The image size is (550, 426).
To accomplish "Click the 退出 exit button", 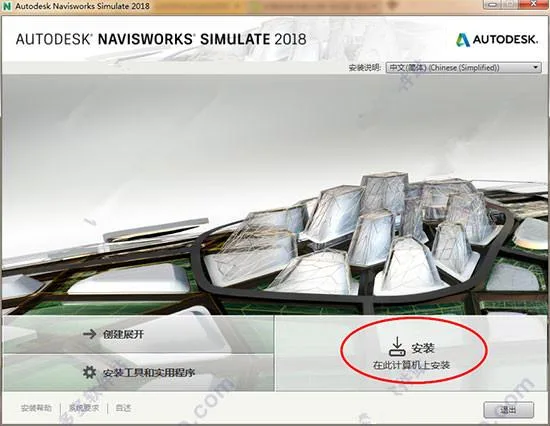I will [509, 410].
